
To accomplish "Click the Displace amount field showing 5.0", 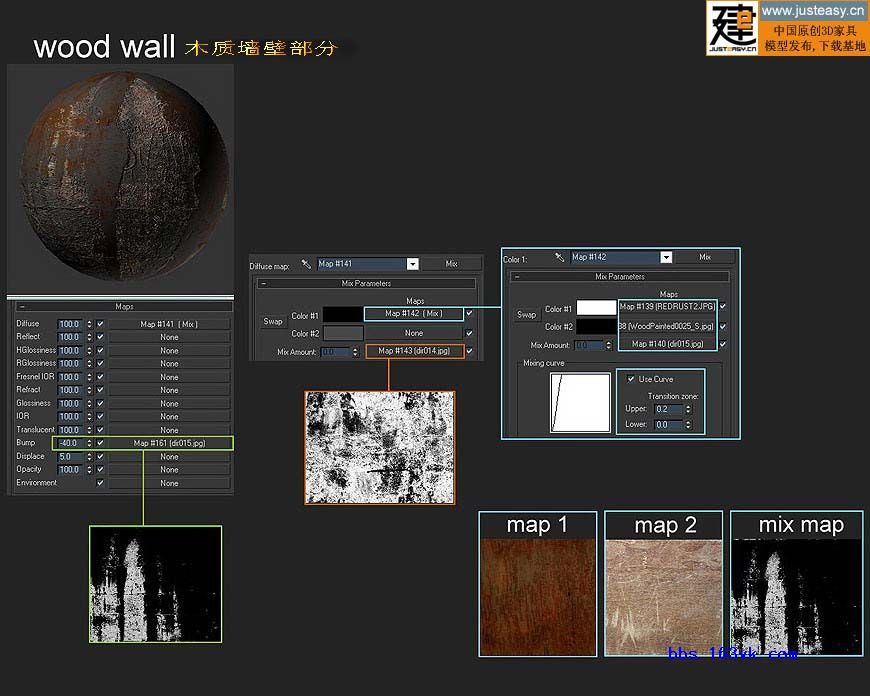I will click(x=70, y=456).
